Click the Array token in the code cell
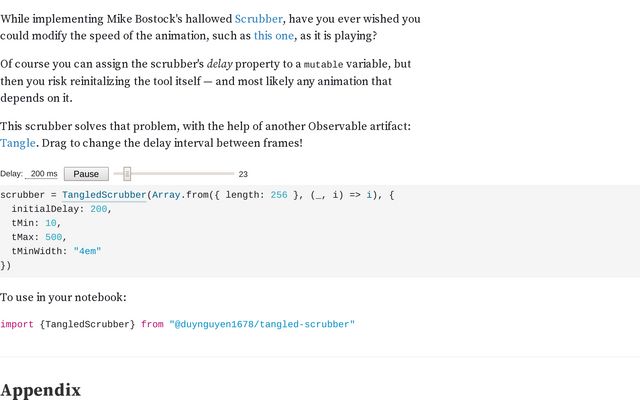This screenshot has width=640, height=400. (x=166, y=195)
